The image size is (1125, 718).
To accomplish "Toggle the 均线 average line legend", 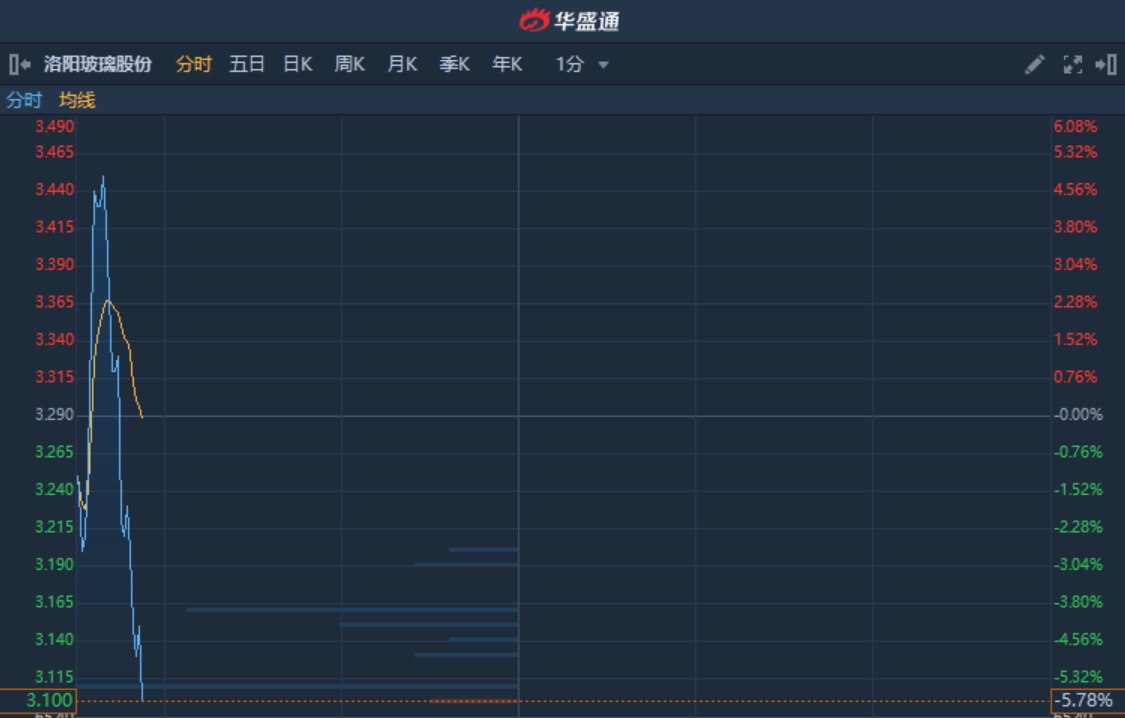I will click(x=77, y=100).
